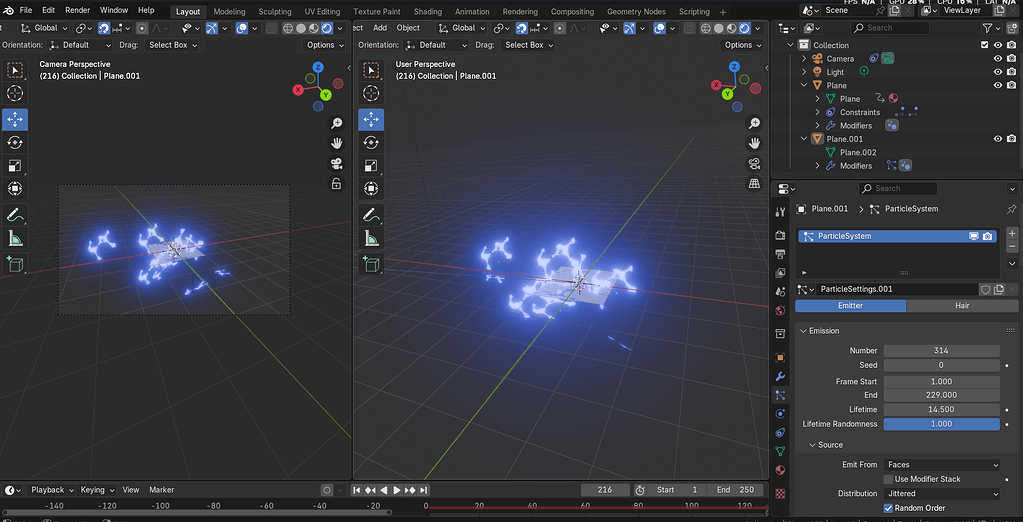Open the File menu
Image resolution: width=1023 pixels, height=522 pixels.
25,10
